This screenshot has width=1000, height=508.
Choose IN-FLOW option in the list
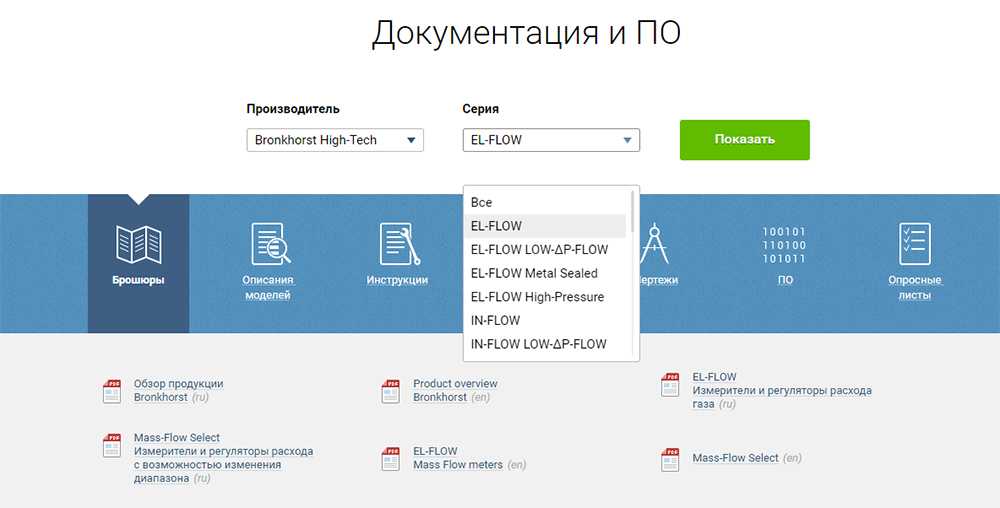[545, 320]
